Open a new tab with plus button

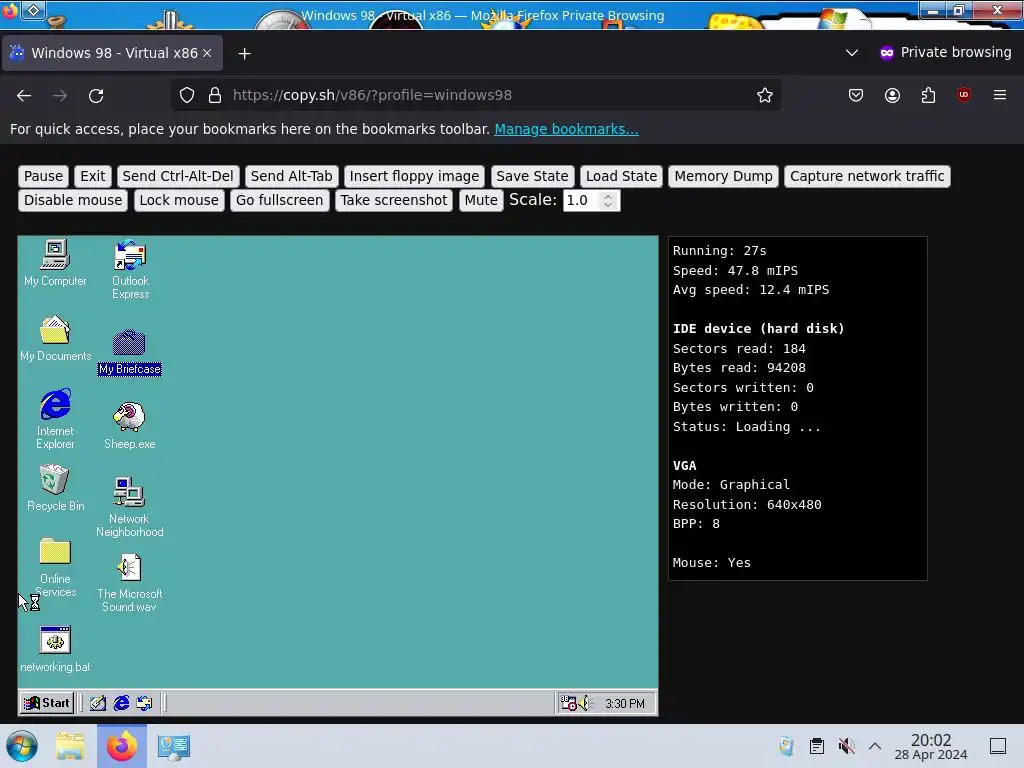[x=244, y=54]
